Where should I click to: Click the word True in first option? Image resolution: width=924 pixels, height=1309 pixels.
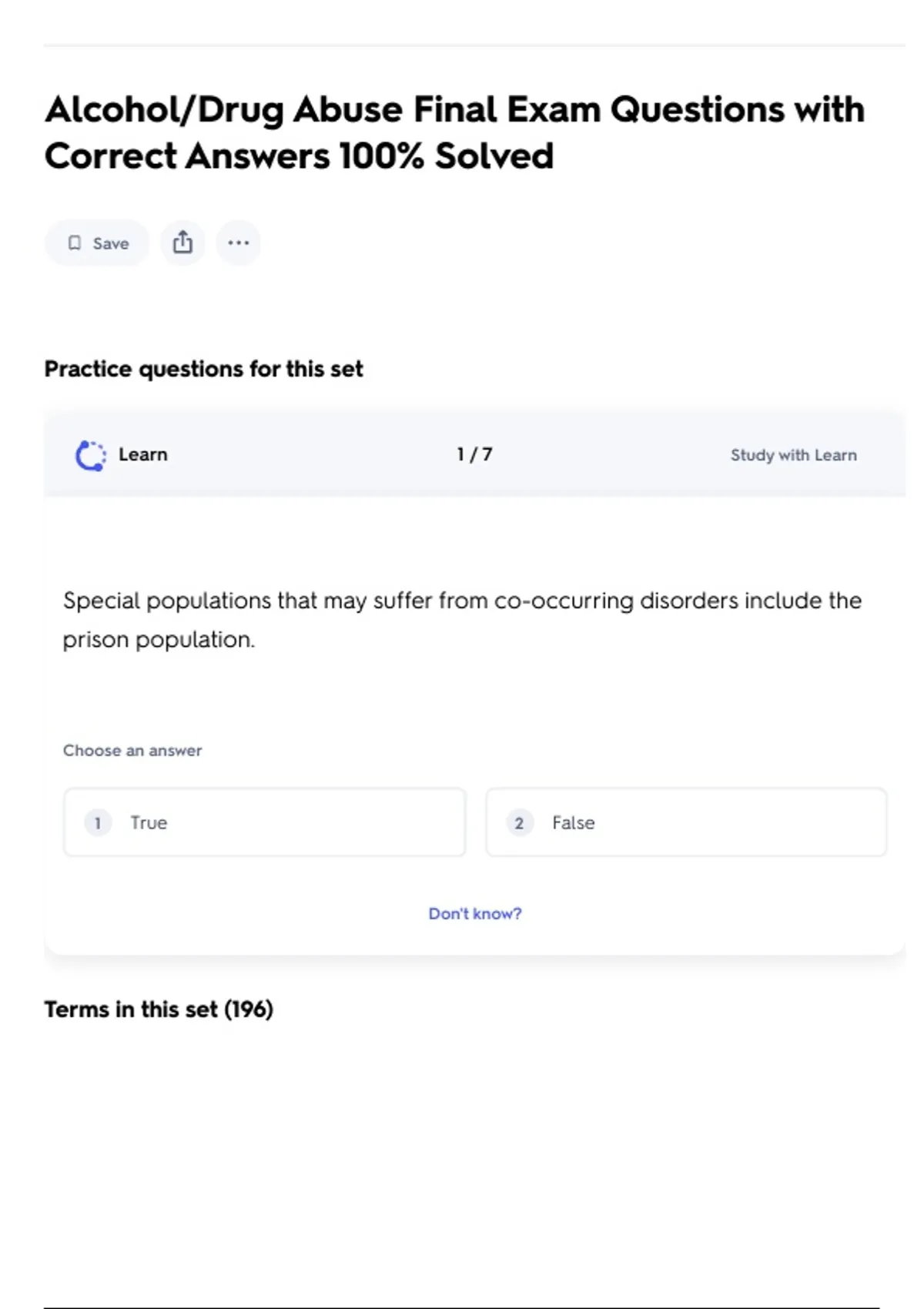(149, 822)
